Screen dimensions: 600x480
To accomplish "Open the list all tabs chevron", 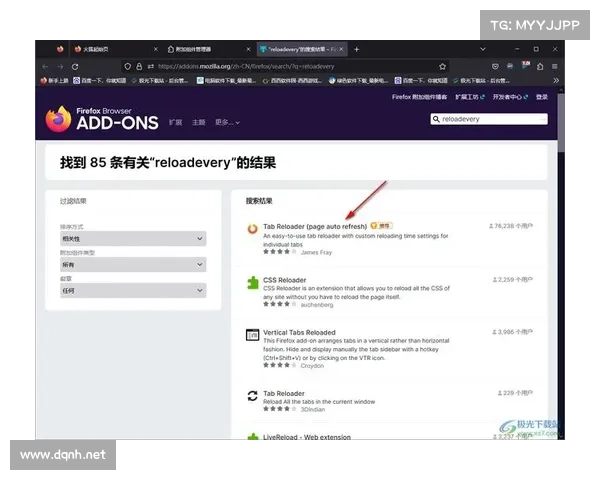I will coord(483,49).
